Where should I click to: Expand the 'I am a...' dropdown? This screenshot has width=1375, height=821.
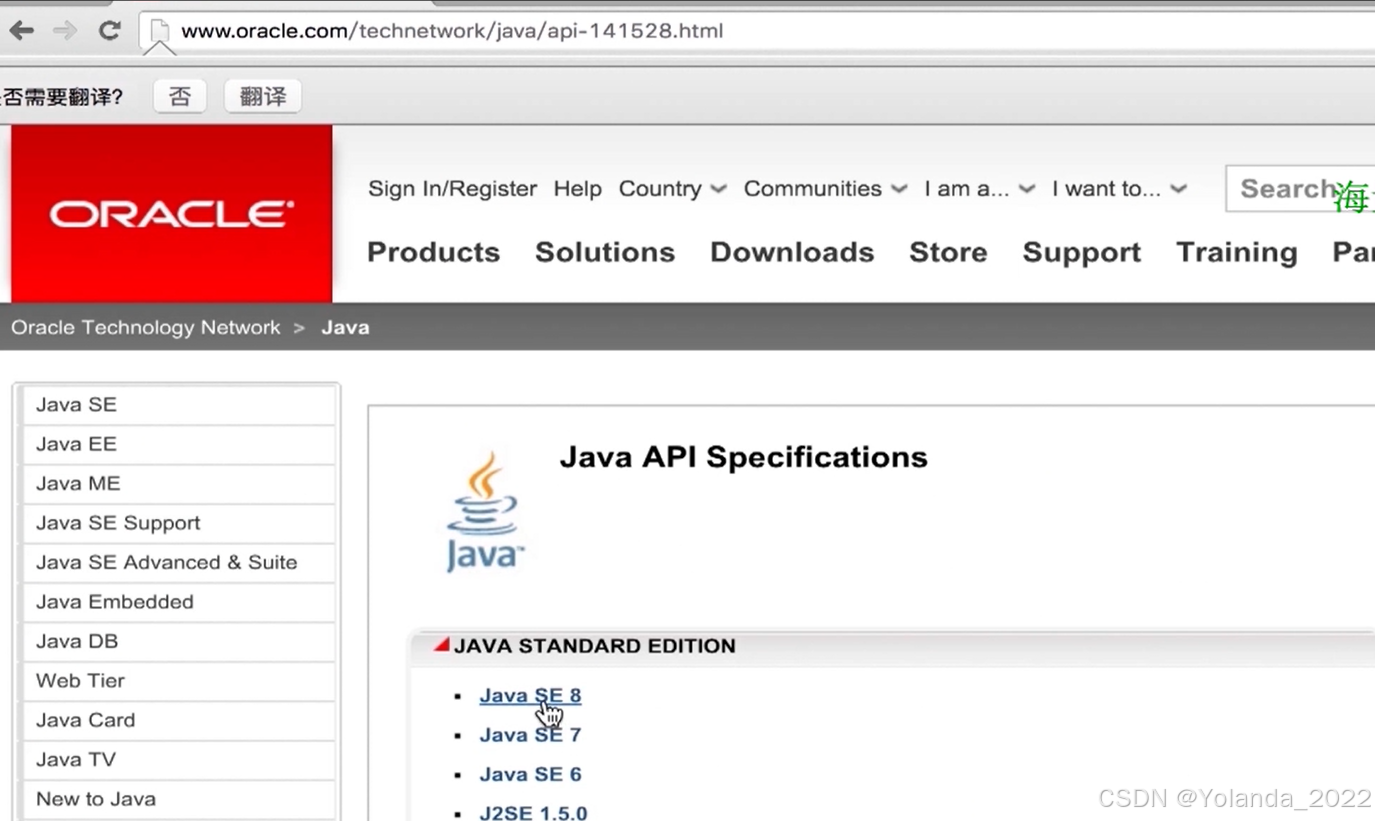click(x=979, y=189)
